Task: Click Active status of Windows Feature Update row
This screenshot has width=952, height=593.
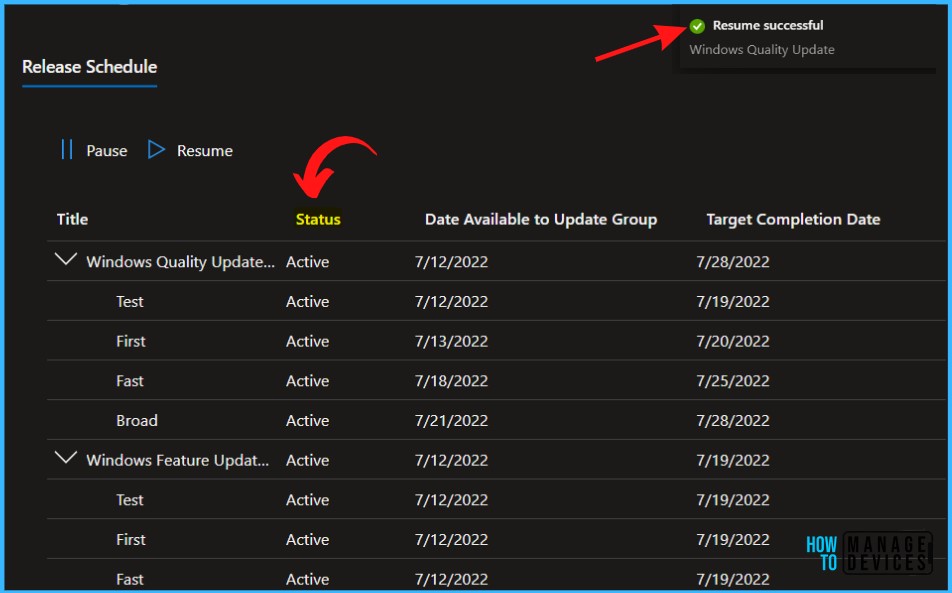Action: (x=308, y=461)
